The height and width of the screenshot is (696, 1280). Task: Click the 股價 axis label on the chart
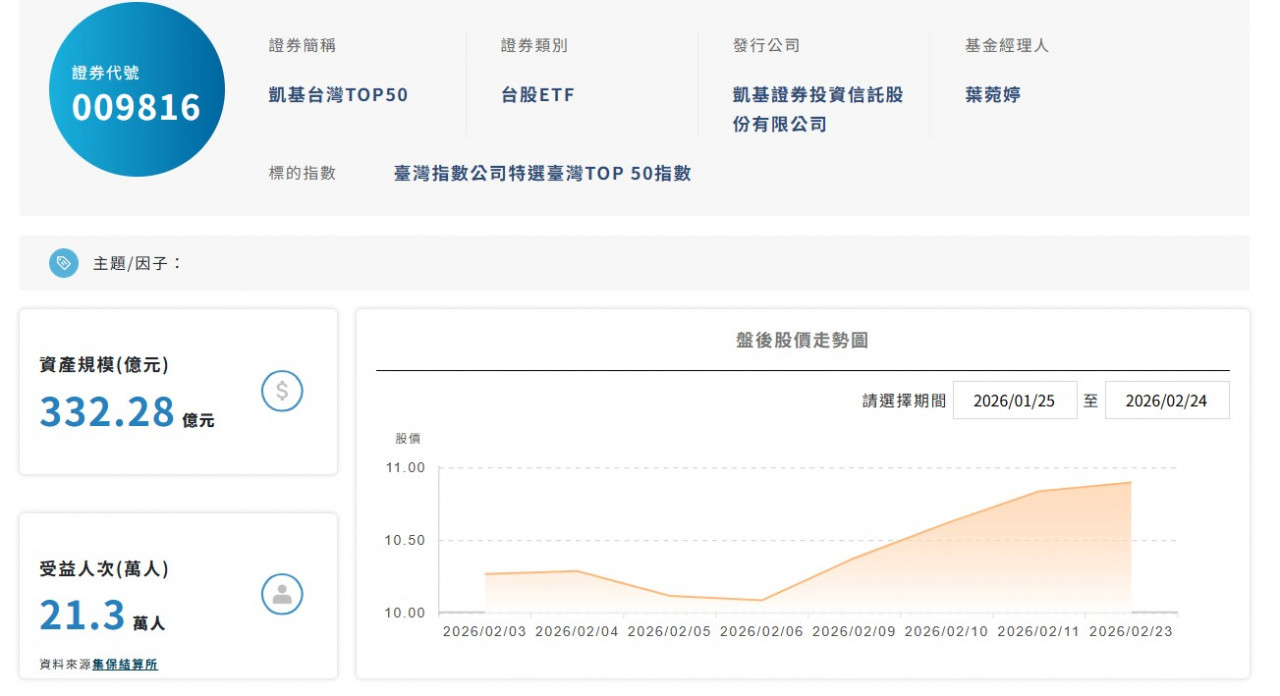(406, 438)
